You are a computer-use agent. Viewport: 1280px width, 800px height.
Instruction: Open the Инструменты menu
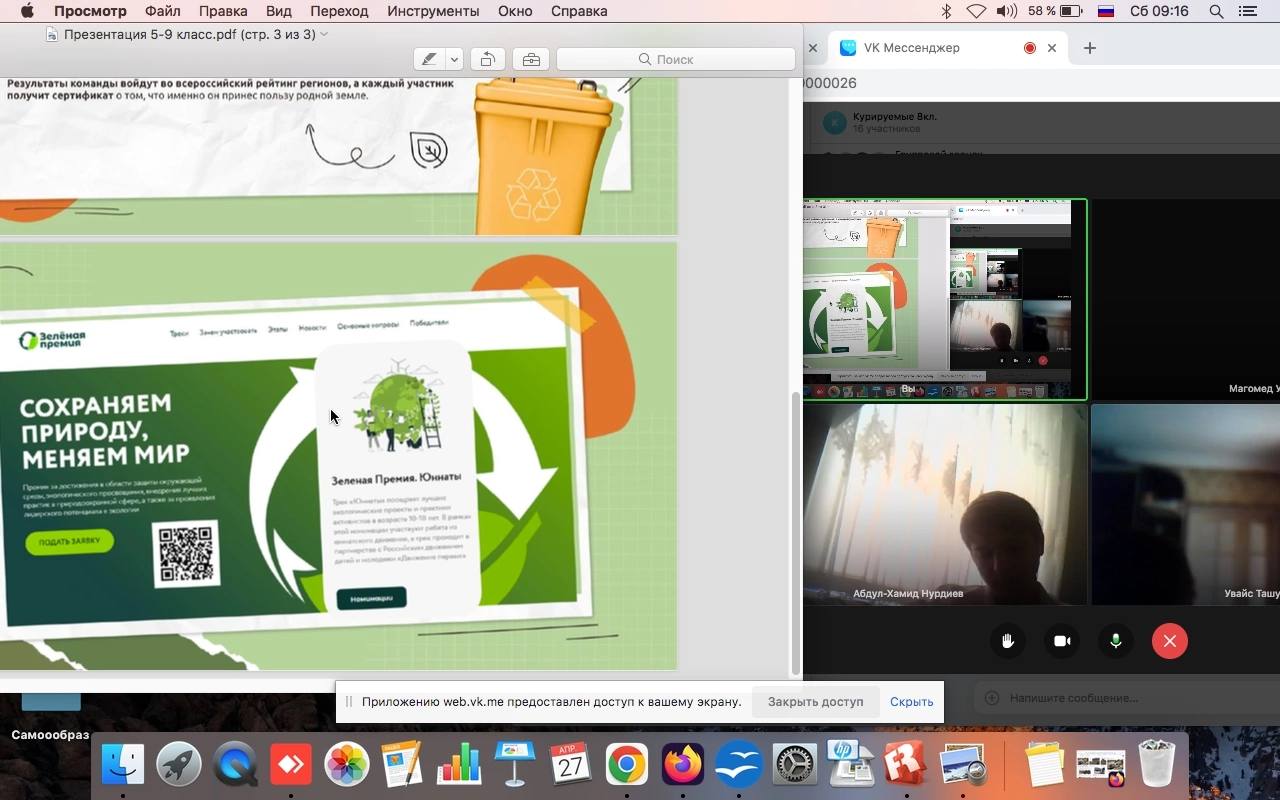433,11
